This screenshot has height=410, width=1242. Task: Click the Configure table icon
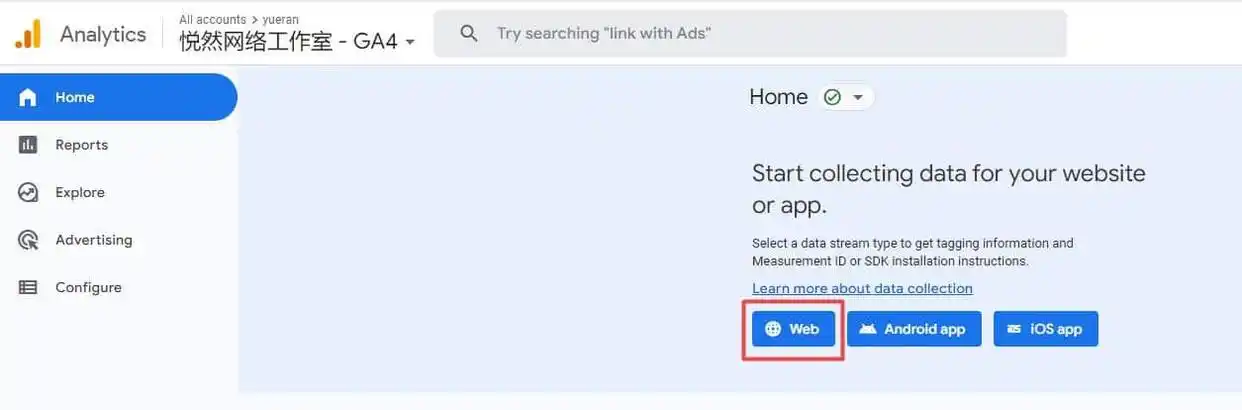tap(28, 287)
